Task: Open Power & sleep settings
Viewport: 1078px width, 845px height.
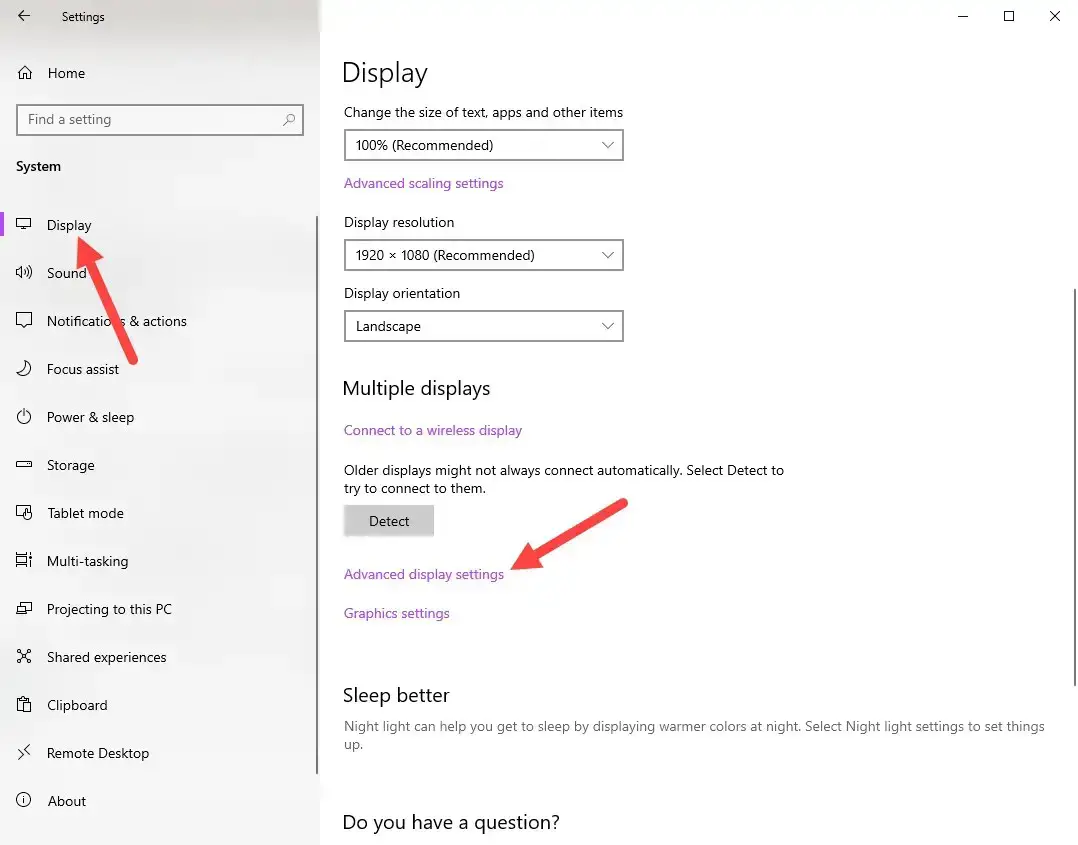Action: 90,417
